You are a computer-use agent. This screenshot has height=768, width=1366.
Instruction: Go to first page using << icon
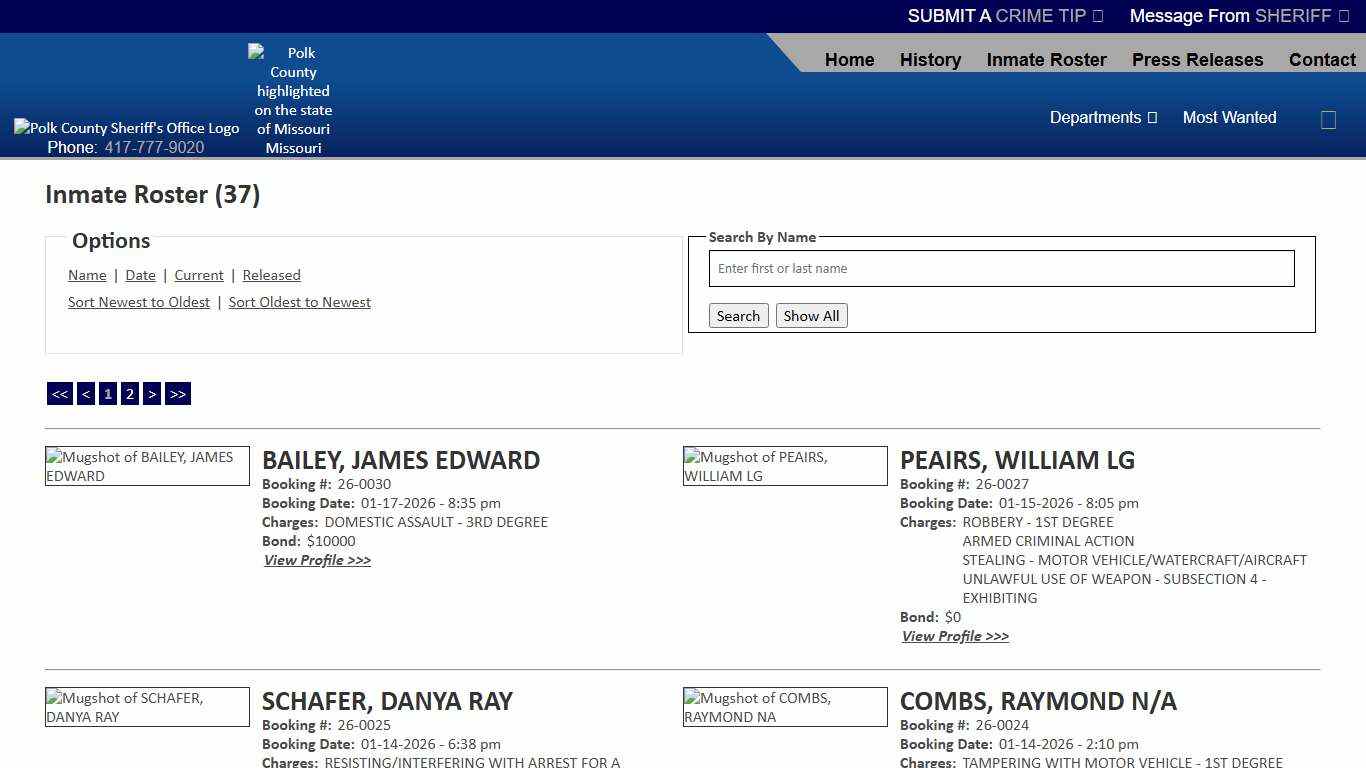coord(59,393)
